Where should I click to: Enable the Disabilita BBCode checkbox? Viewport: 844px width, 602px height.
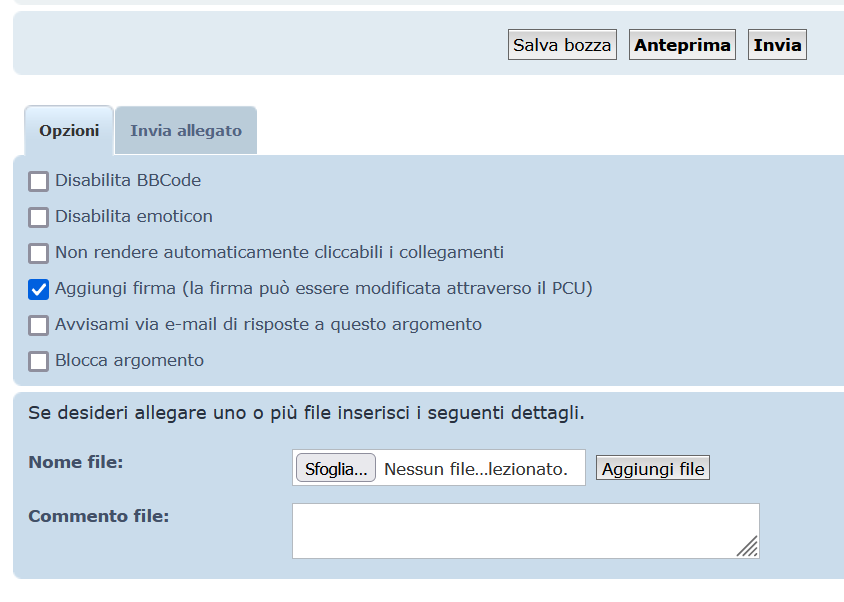39,181
